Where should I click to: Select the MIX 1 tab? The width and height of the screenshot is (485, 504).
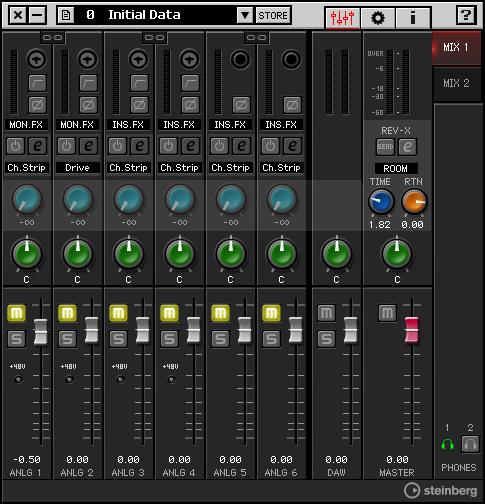[457, 48]
